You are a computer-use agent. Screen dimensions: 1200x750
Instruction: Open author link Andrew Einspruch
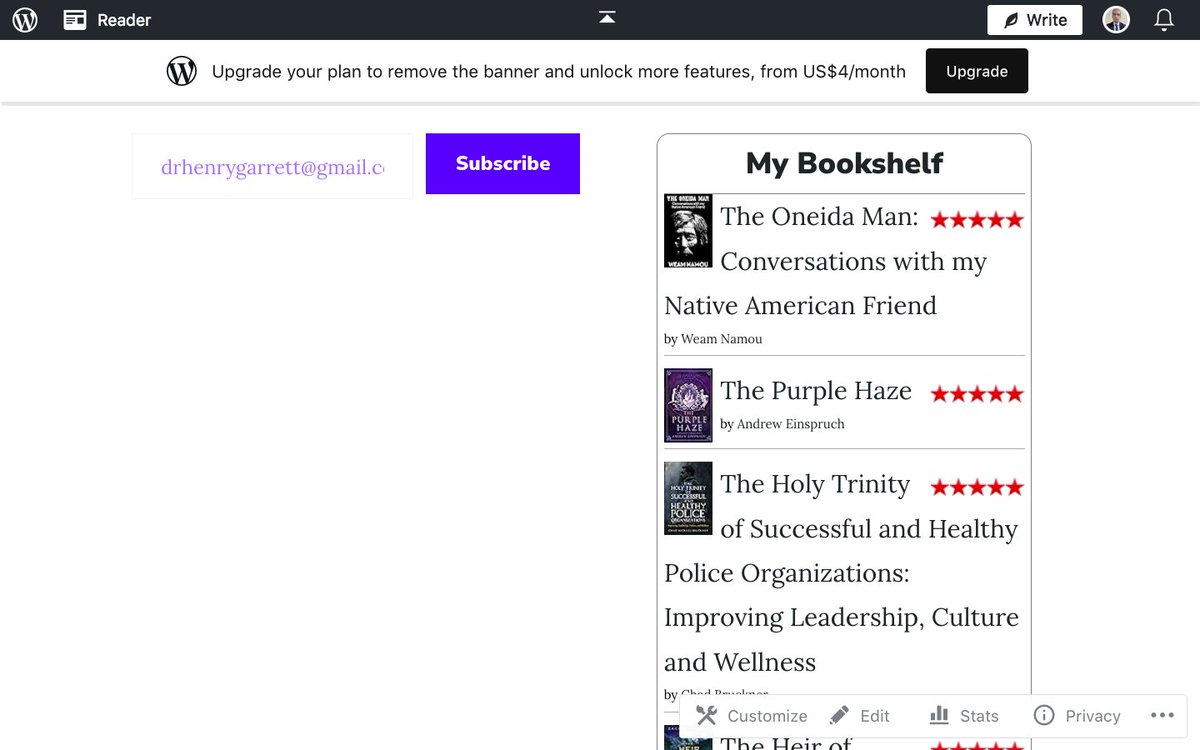click(790, 424)
